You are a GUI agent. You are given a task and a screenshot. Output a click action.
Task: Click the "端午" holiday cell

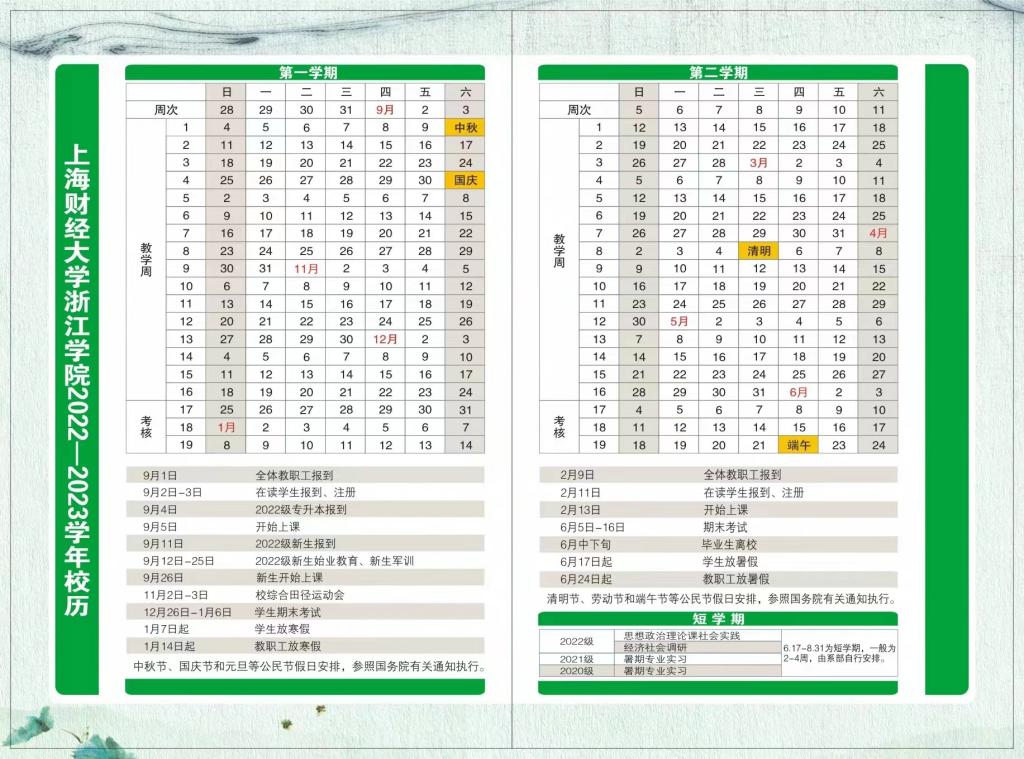(799, 445)
